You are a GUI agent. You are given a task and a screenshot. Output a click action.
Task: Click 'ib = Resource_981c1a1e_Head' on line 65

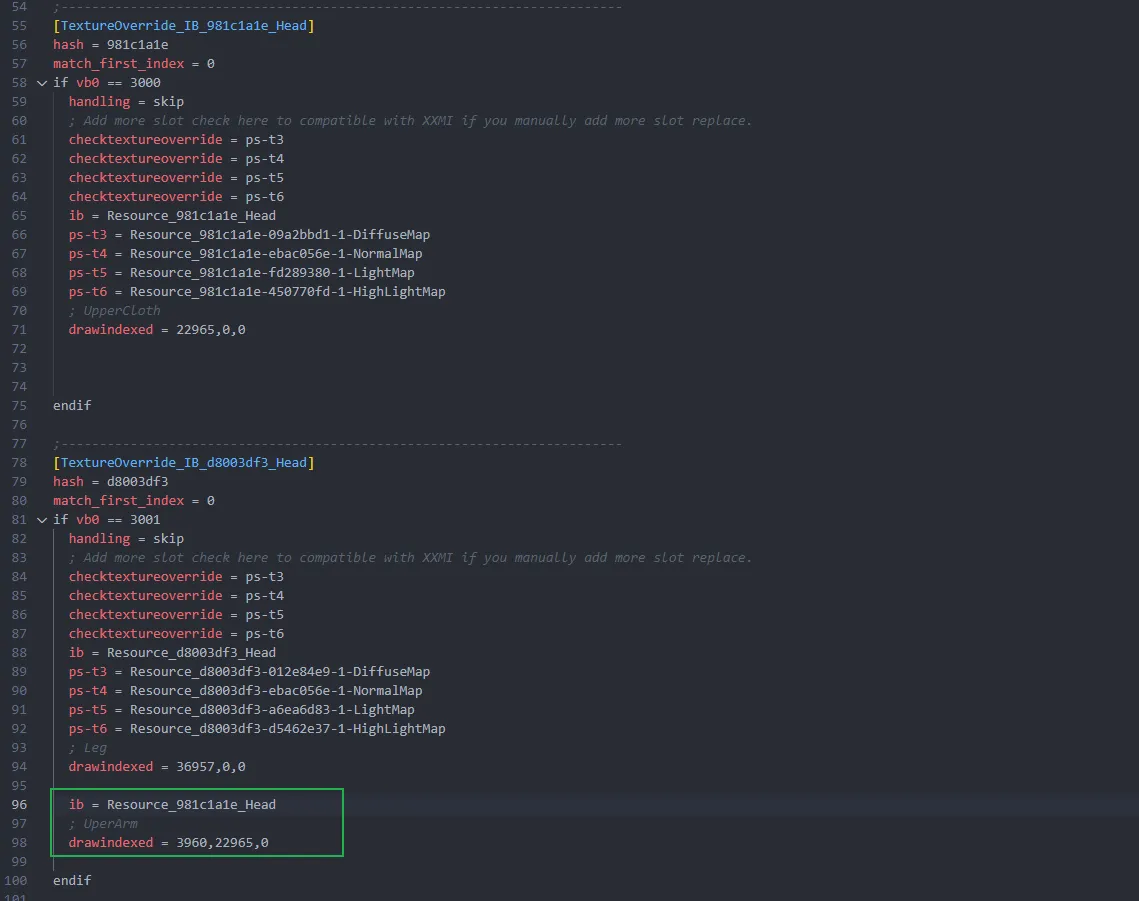pos(172,216)
